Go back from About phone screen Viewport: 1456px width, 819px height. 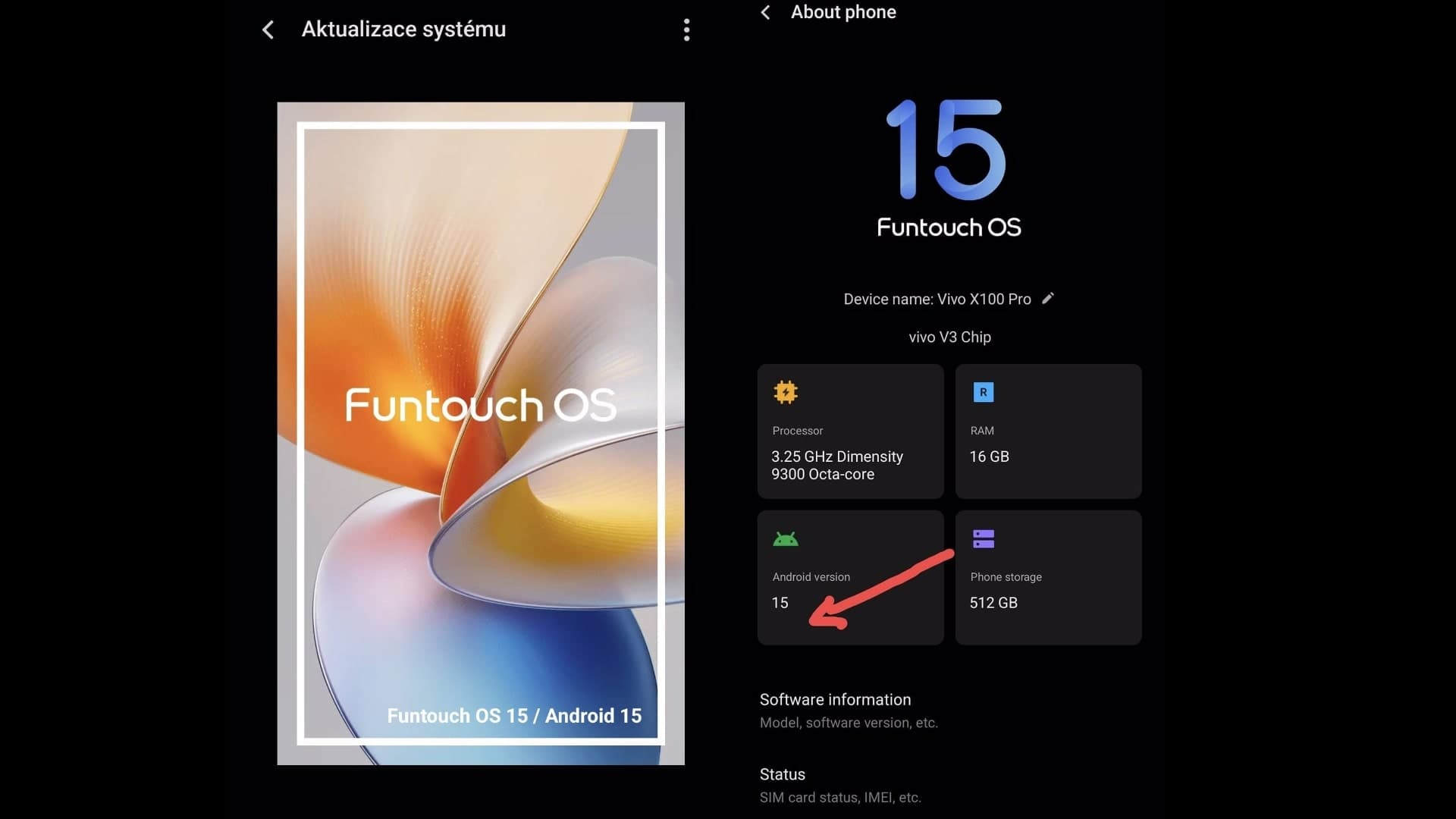(x=765, y=12)
